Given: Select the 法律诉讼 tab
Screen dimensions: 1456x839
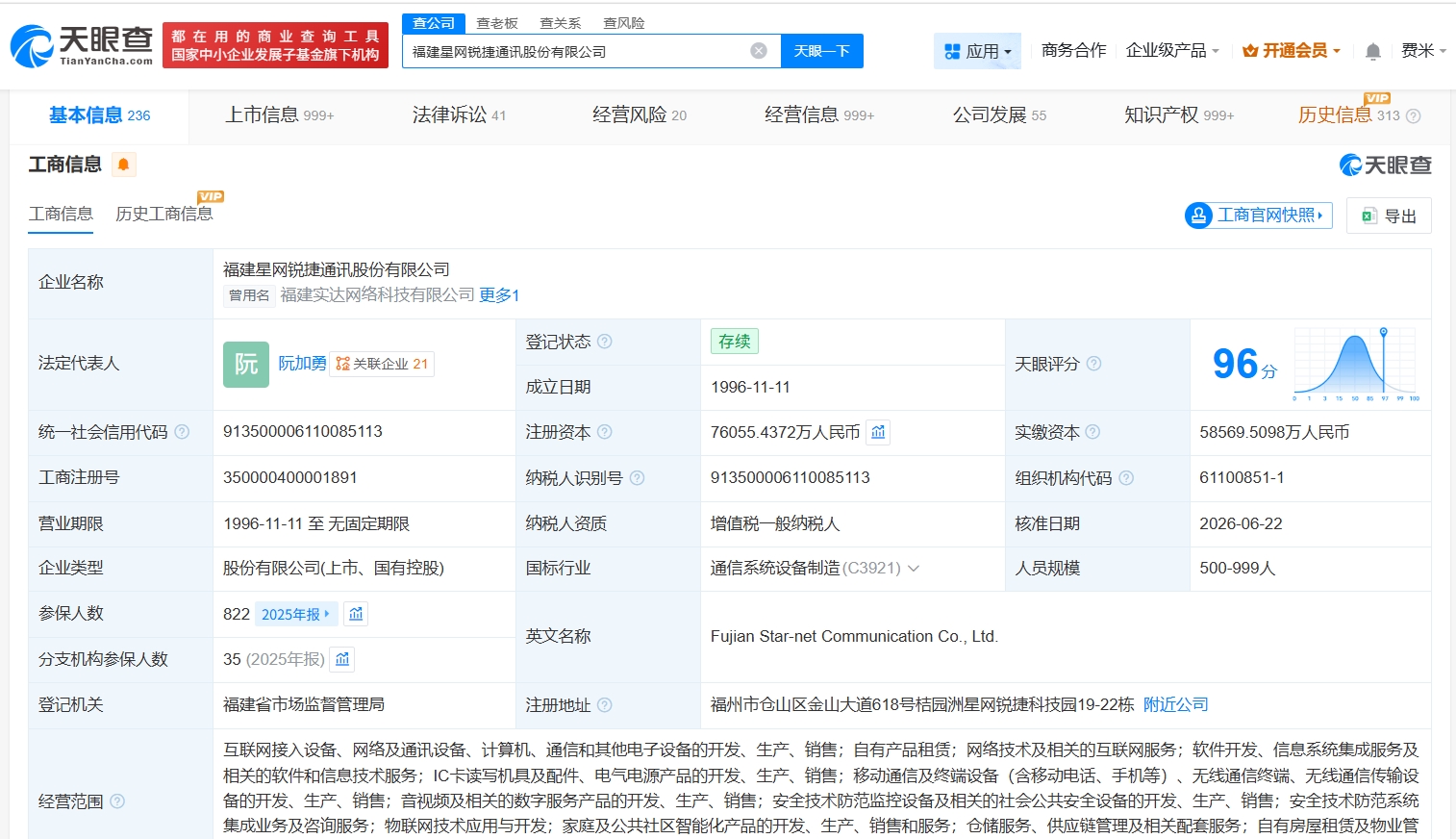Looking at the screenshot, I should [459, 115].
